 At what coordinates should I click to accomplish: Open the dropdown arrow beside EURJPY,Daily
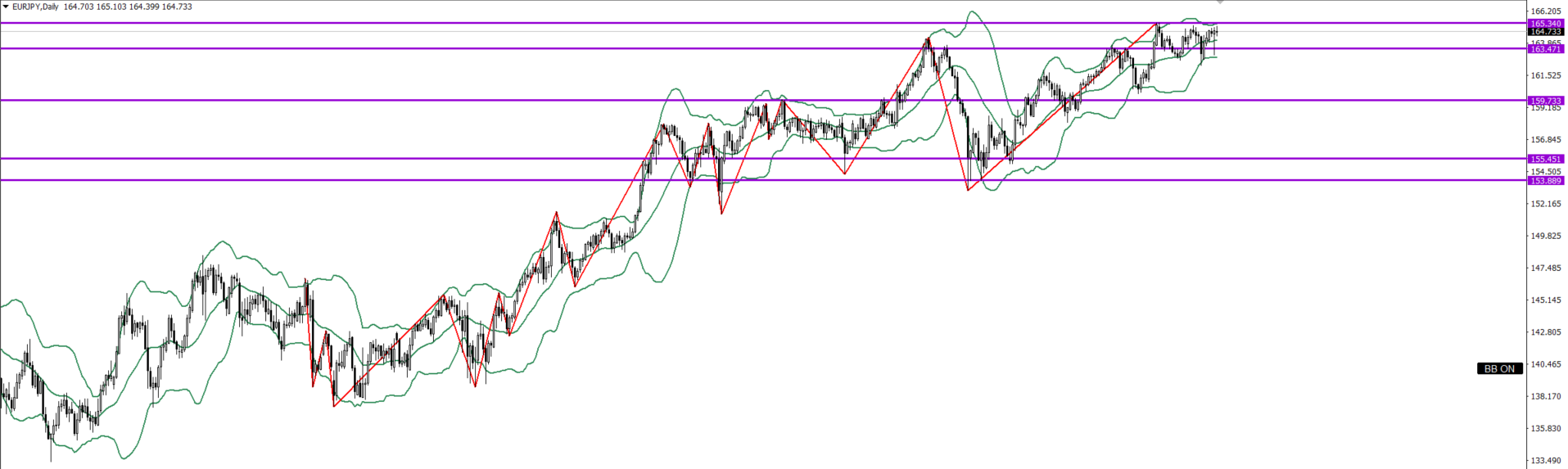point(6,7)
